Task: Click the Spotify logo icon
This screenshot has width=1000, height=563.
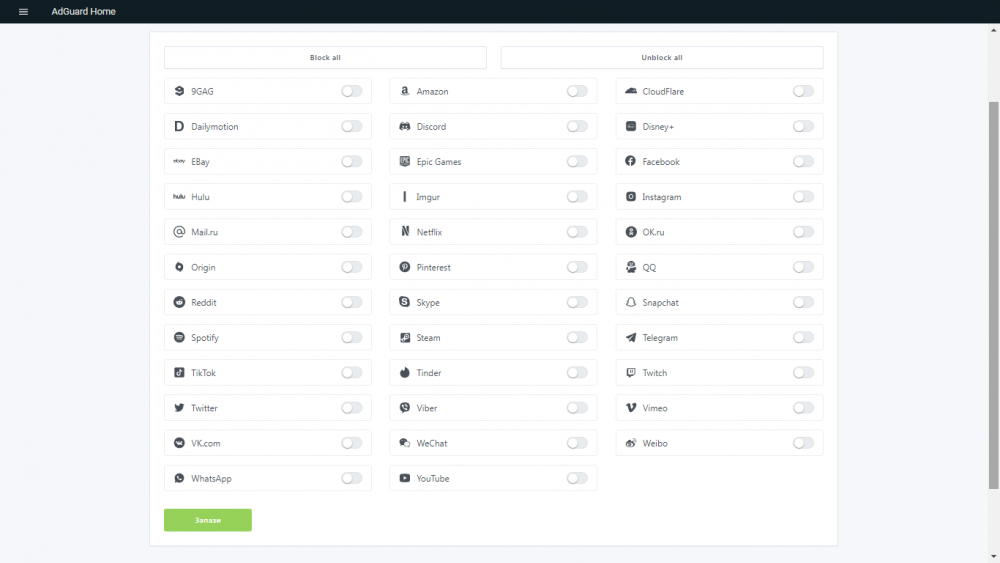Action: click(x=179, y=338)
